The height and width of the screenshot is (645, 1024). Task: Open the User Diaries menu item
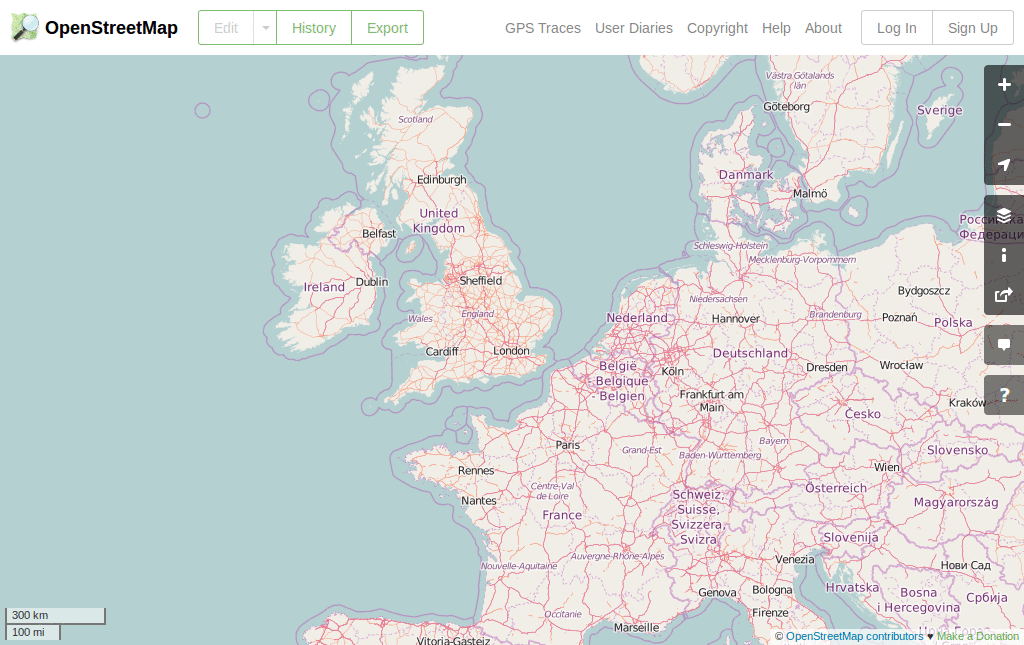pos(634,28)
